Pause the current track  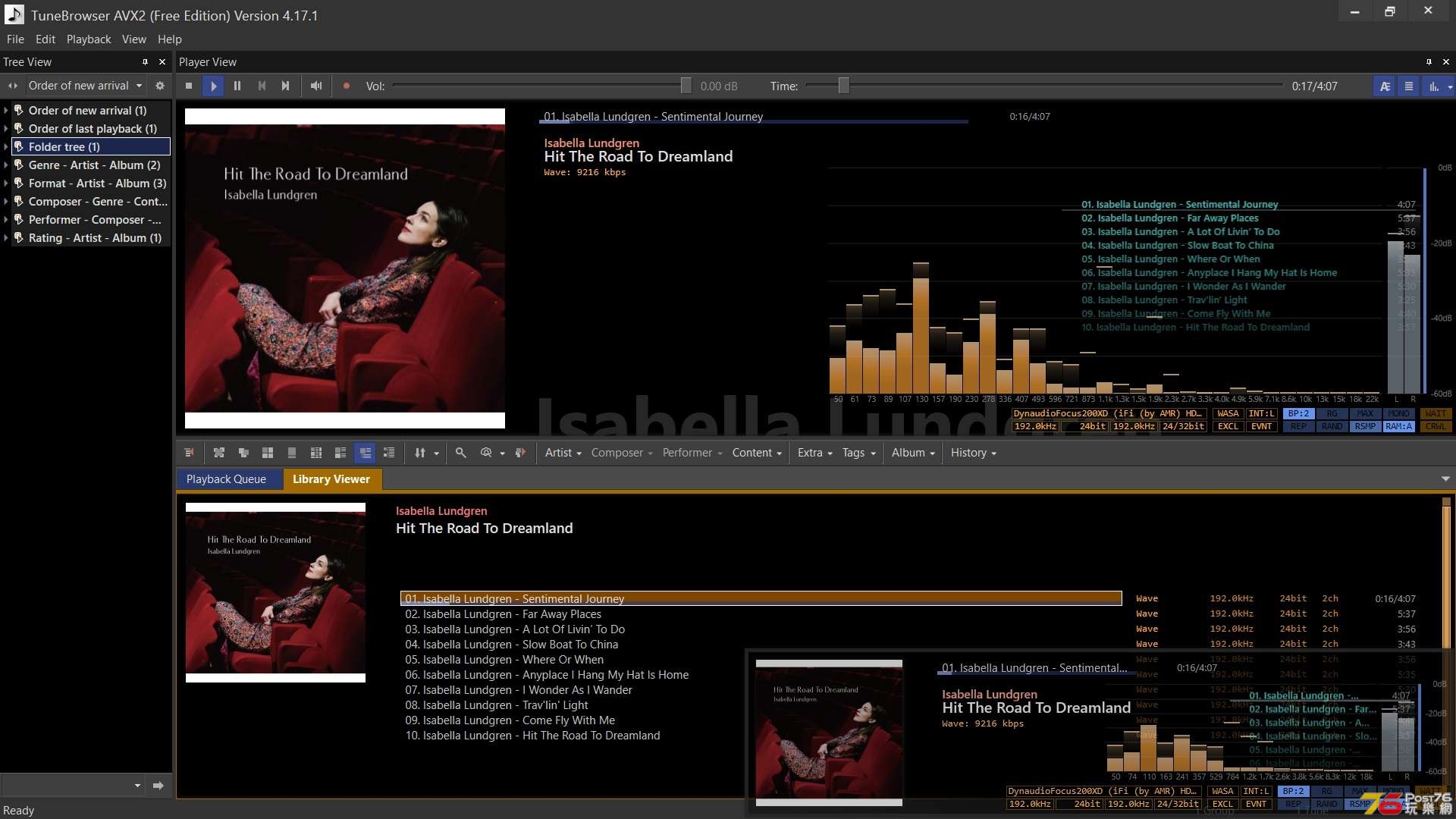pos(237,86)
